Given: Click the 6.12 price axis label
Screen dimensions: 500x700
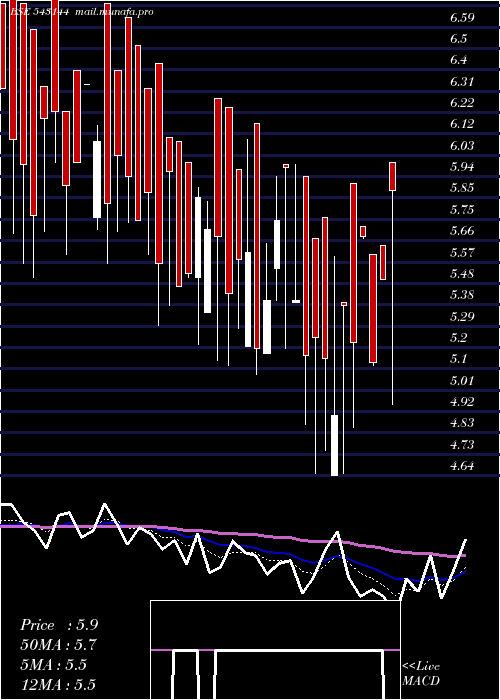Looking at the screenshot, I should pyautogui.click(x=462, y=125).
